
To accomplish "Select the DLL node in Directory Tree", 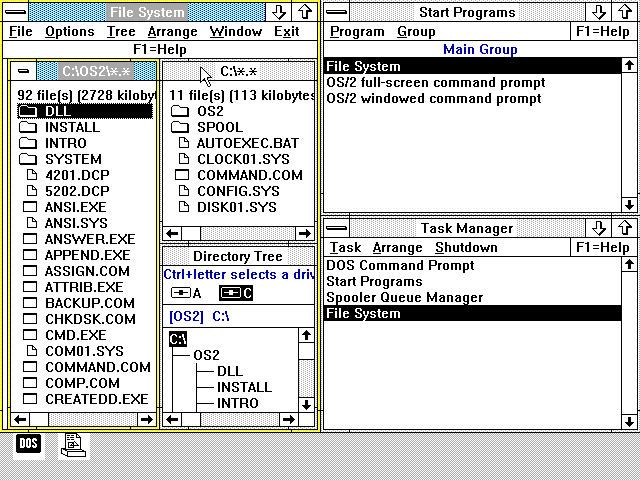I will (x=230, y=371).
